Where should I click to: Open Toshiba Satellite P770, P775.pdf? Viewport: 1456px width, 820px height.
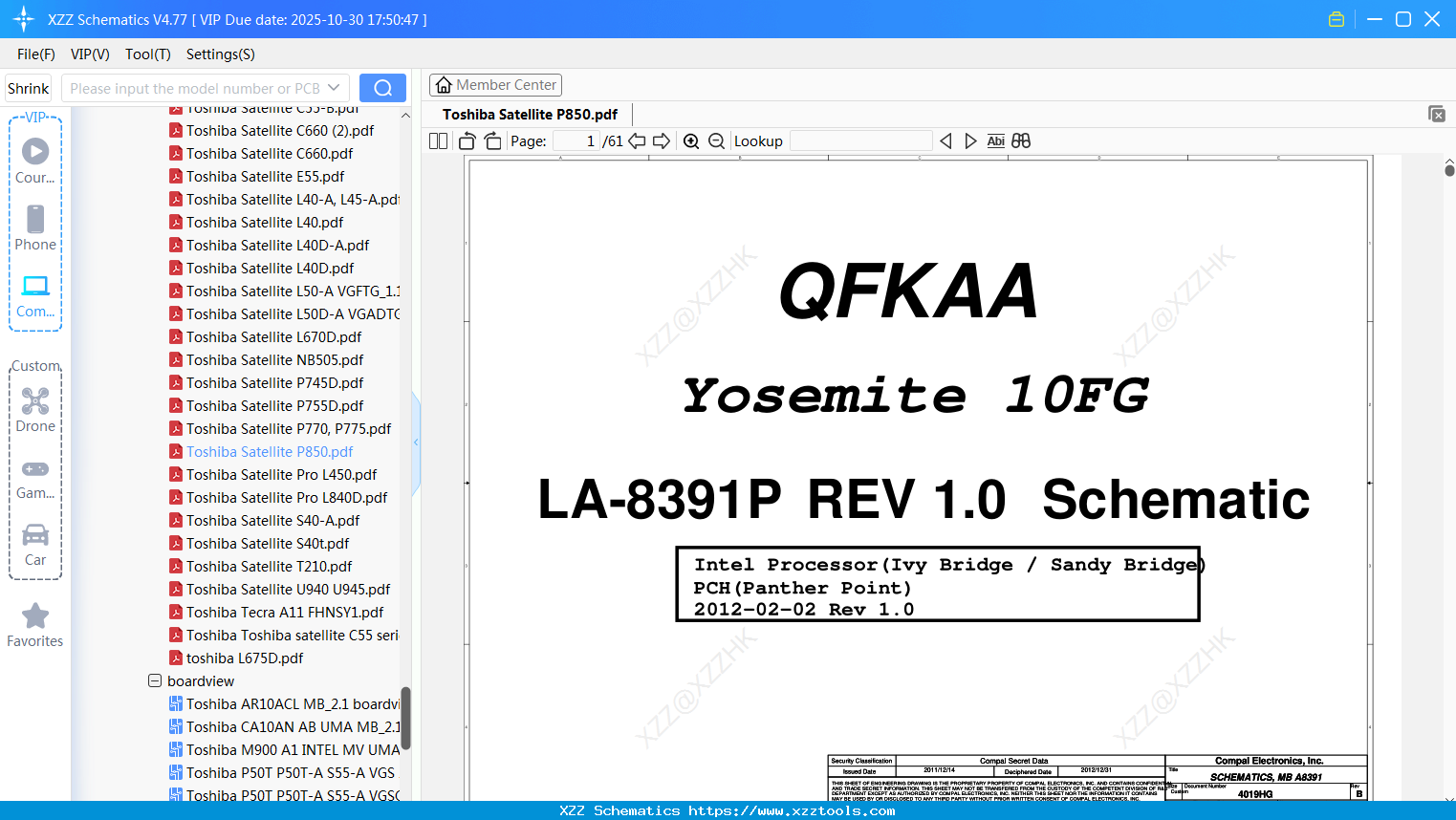pos(289,429)
